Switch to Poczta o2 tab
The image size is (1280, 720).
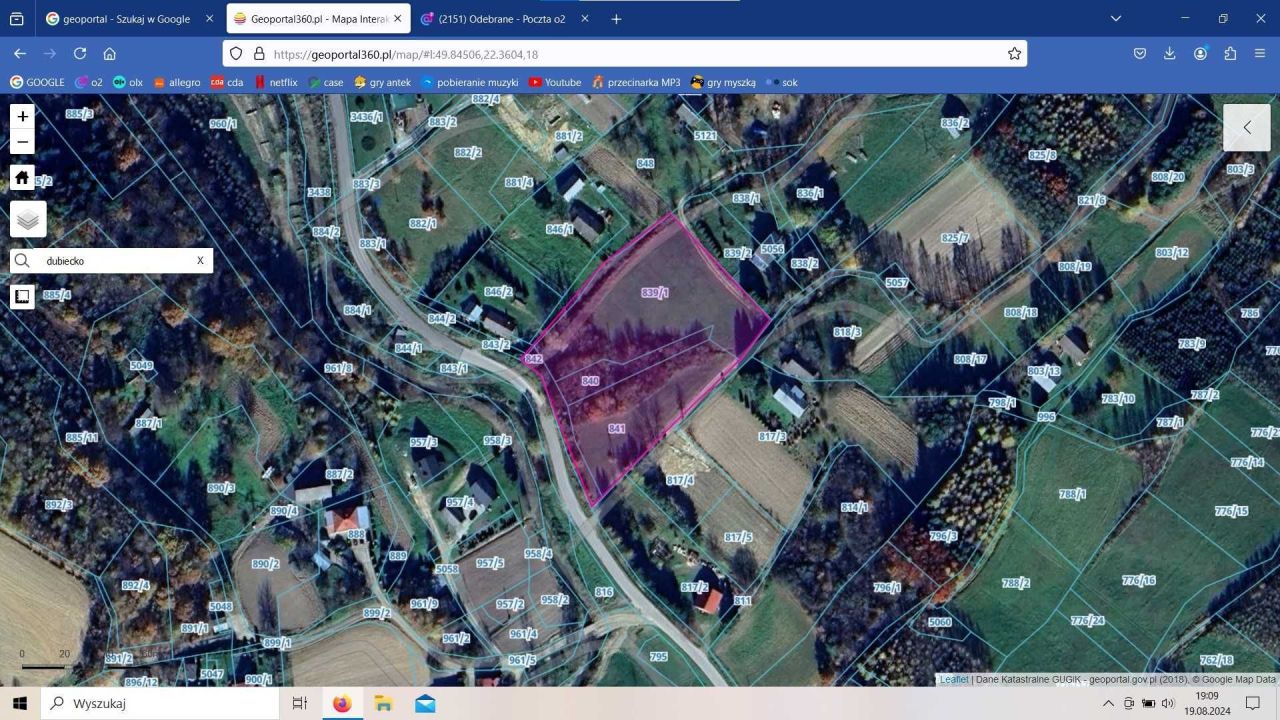point(500,19)
